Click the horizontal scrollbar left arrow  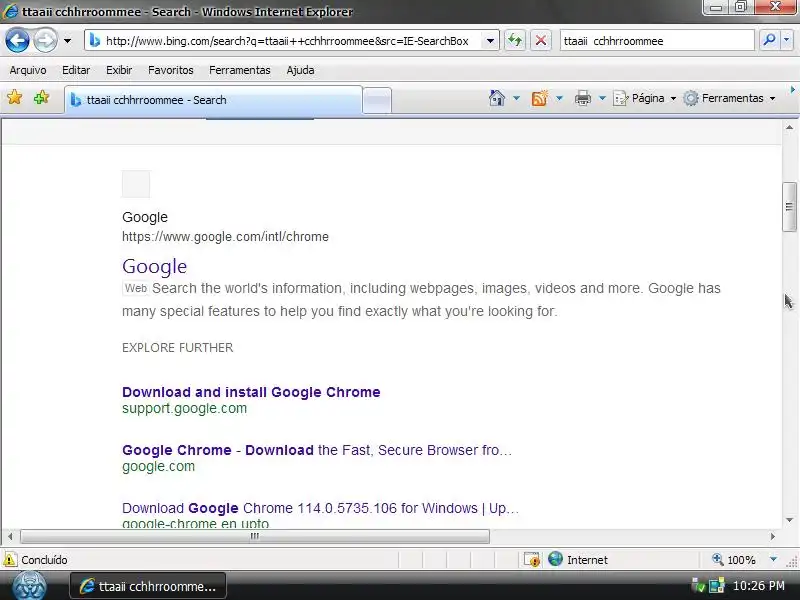point(10,536)
